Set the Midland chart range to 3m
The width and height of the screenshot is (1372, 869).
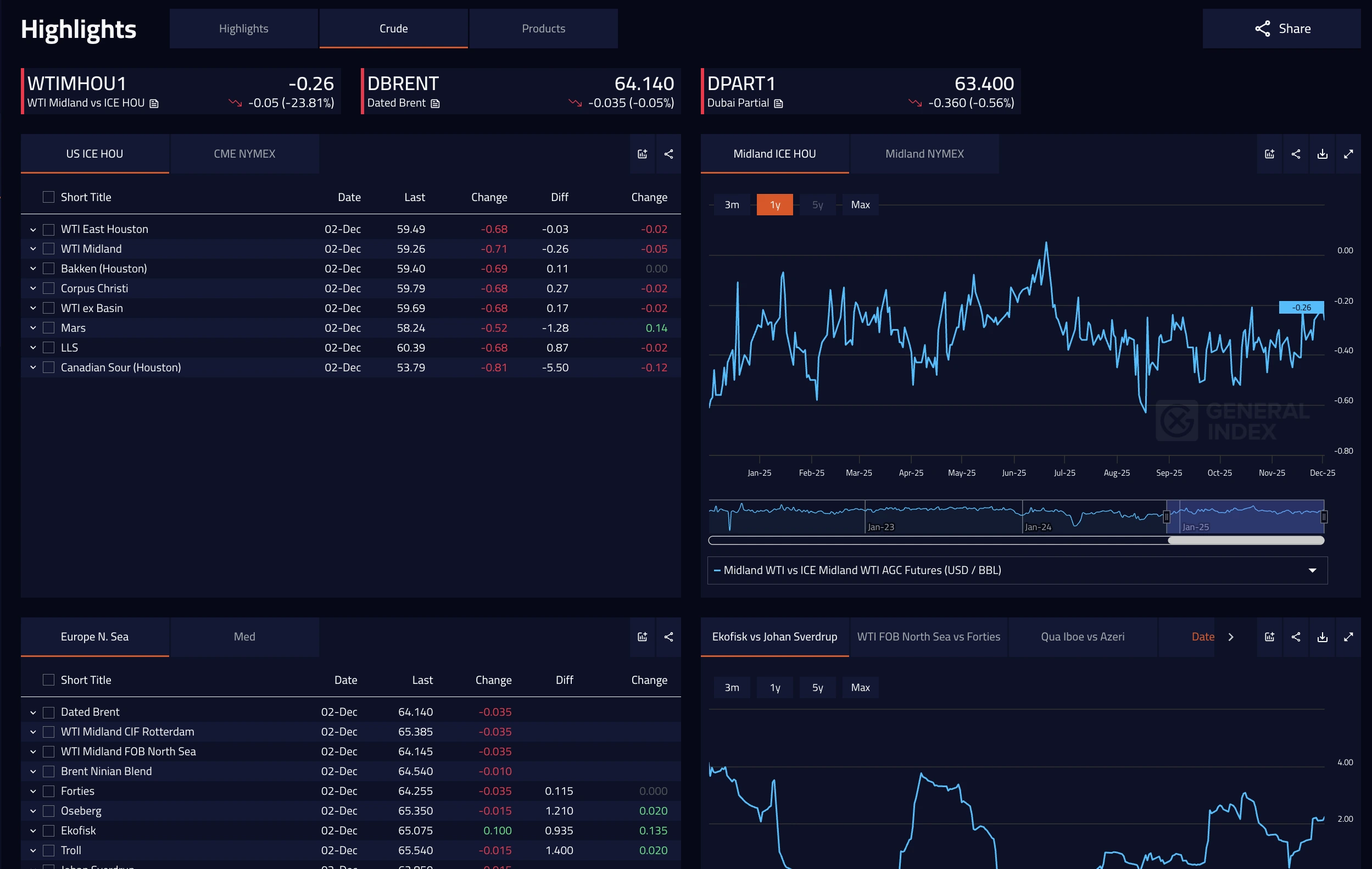click(x=732, y=204)
